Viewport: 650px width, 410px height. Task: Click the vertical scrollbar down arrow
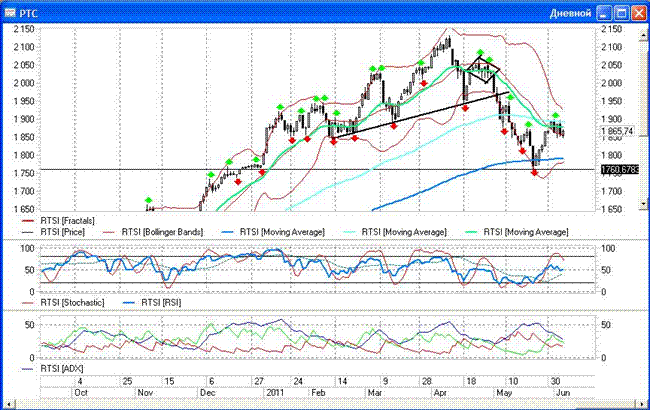click(x=643, y=204)
